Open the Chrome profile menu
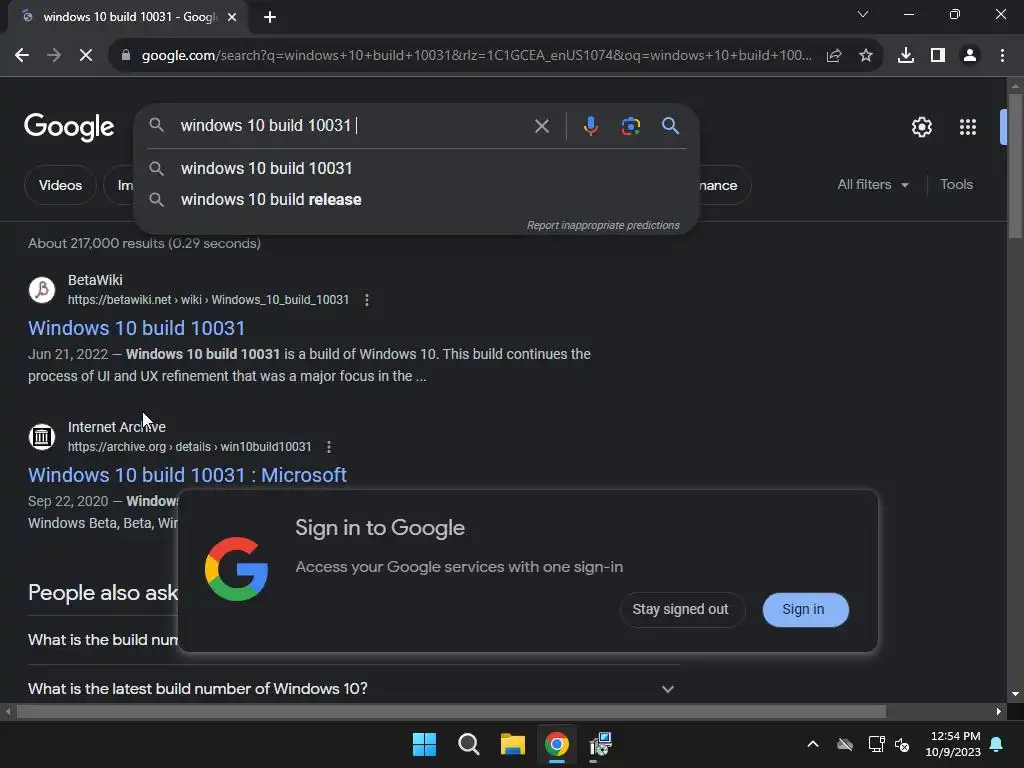This screenshot has width=1024, height=768. coord(970,56)
